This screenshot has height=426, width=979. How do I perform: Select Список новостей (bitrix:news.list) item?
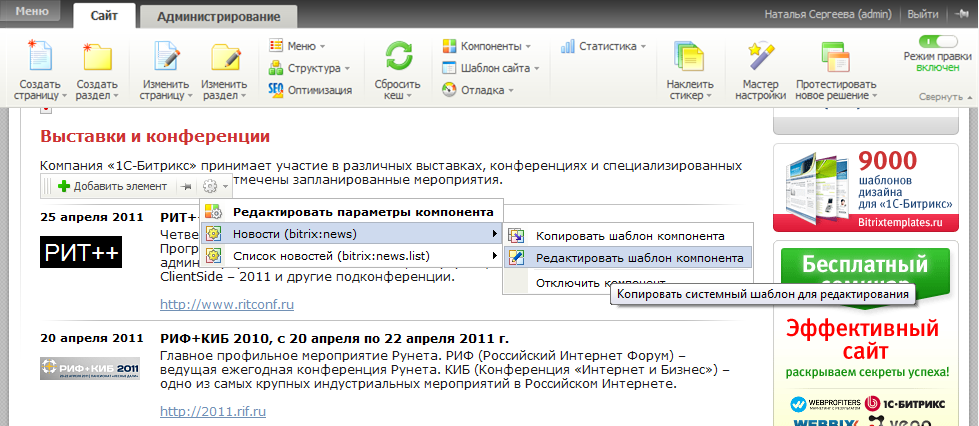(351, 255)
